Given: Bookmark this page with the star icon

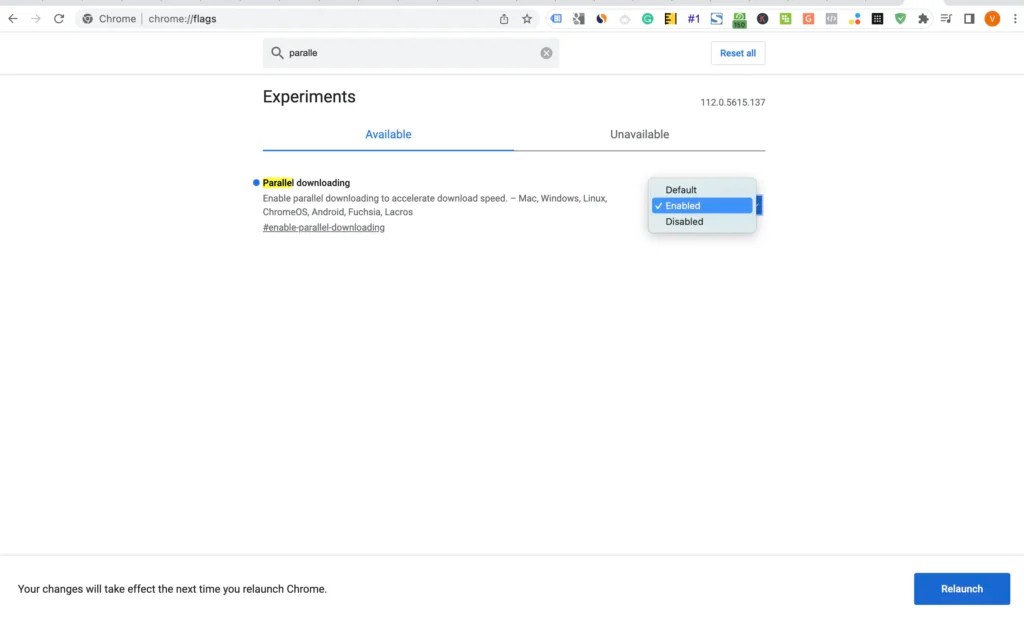Looking at the screenshot, I should (x=527, y=18).
